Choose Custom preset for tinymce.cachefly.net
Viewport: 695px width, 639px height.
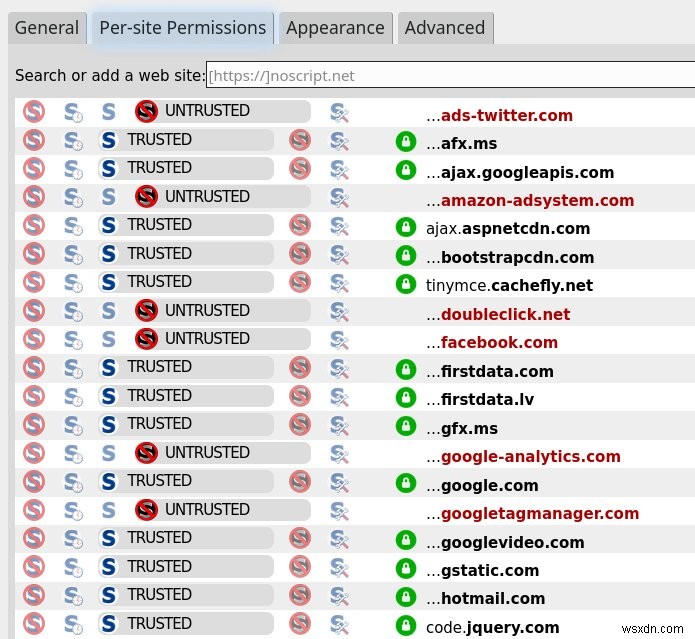pos(339,283)
